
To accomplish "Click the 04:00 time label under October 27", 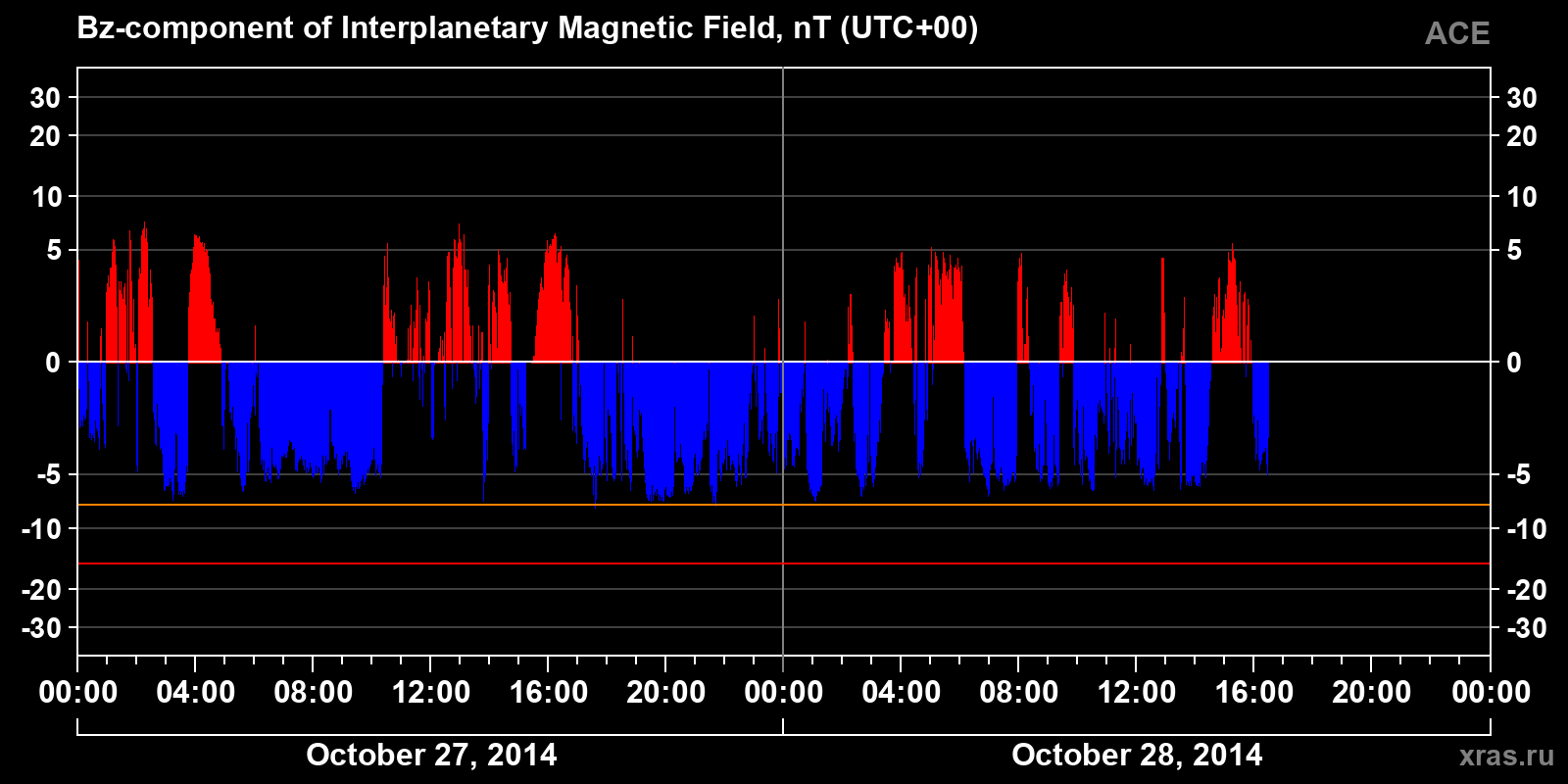I will pos(196,692).
